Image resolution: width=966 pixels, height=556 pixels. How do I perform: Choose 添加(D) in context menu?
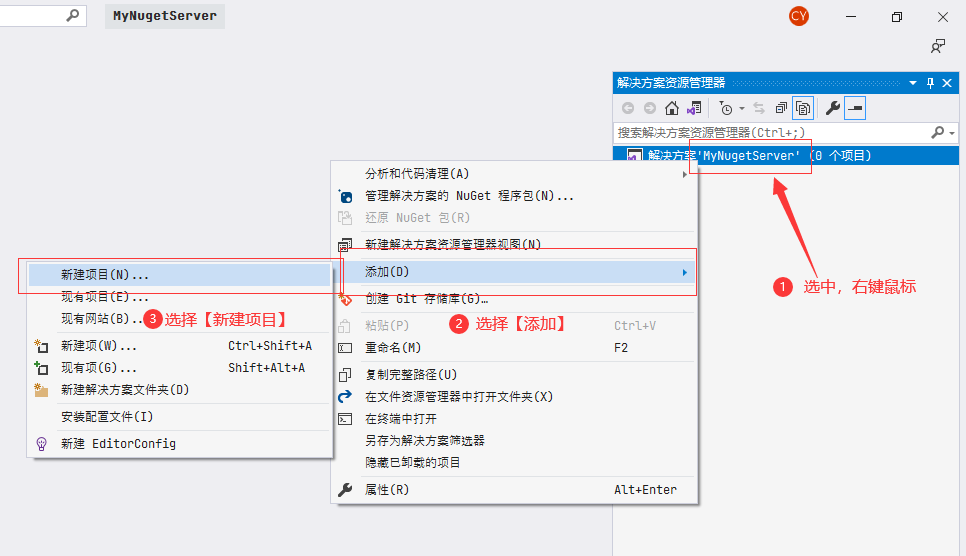[513, 272]
